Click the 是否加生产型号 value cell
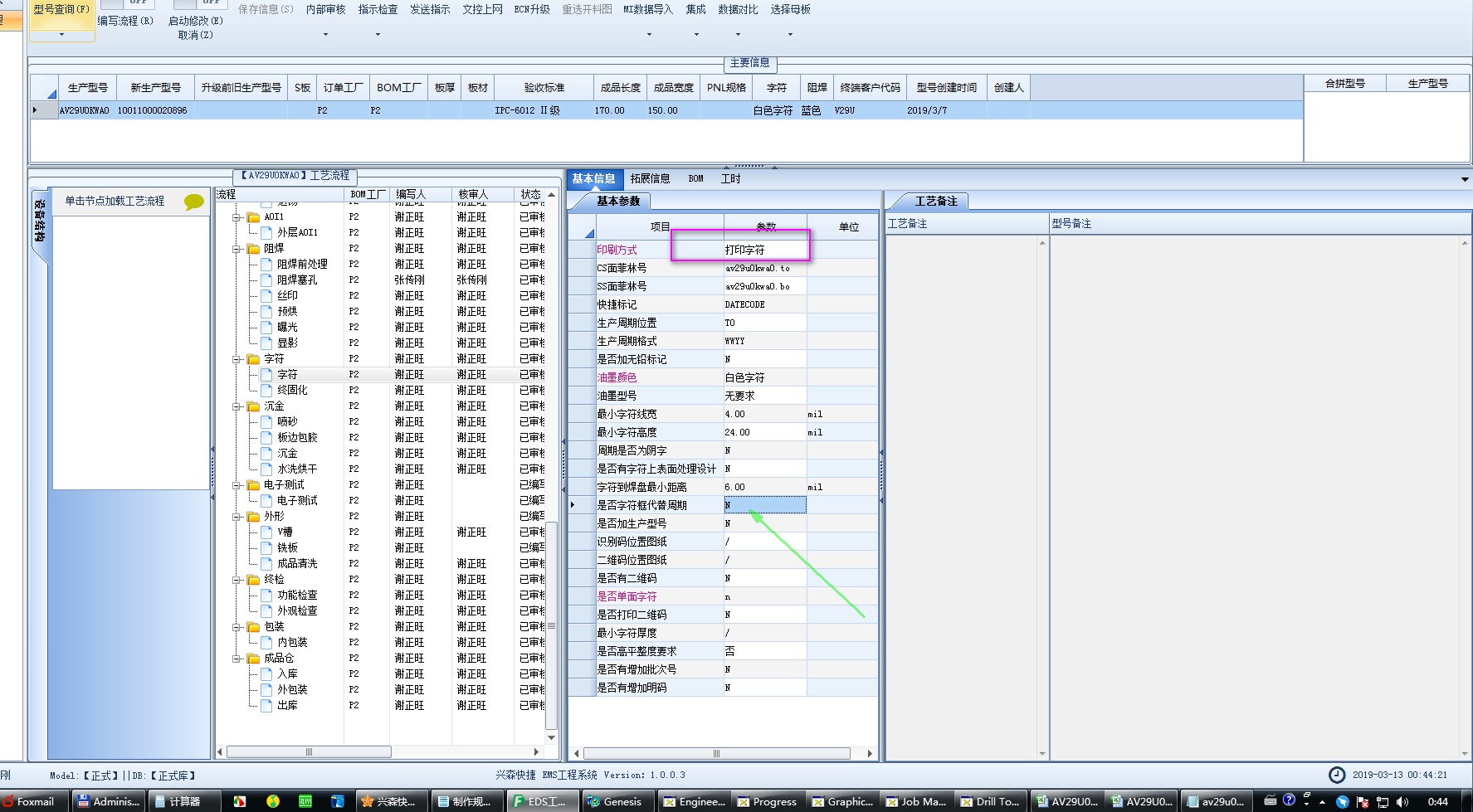The width and height of the screenshot is (1473, 812). pyautogui.click(x=764, y=523)
